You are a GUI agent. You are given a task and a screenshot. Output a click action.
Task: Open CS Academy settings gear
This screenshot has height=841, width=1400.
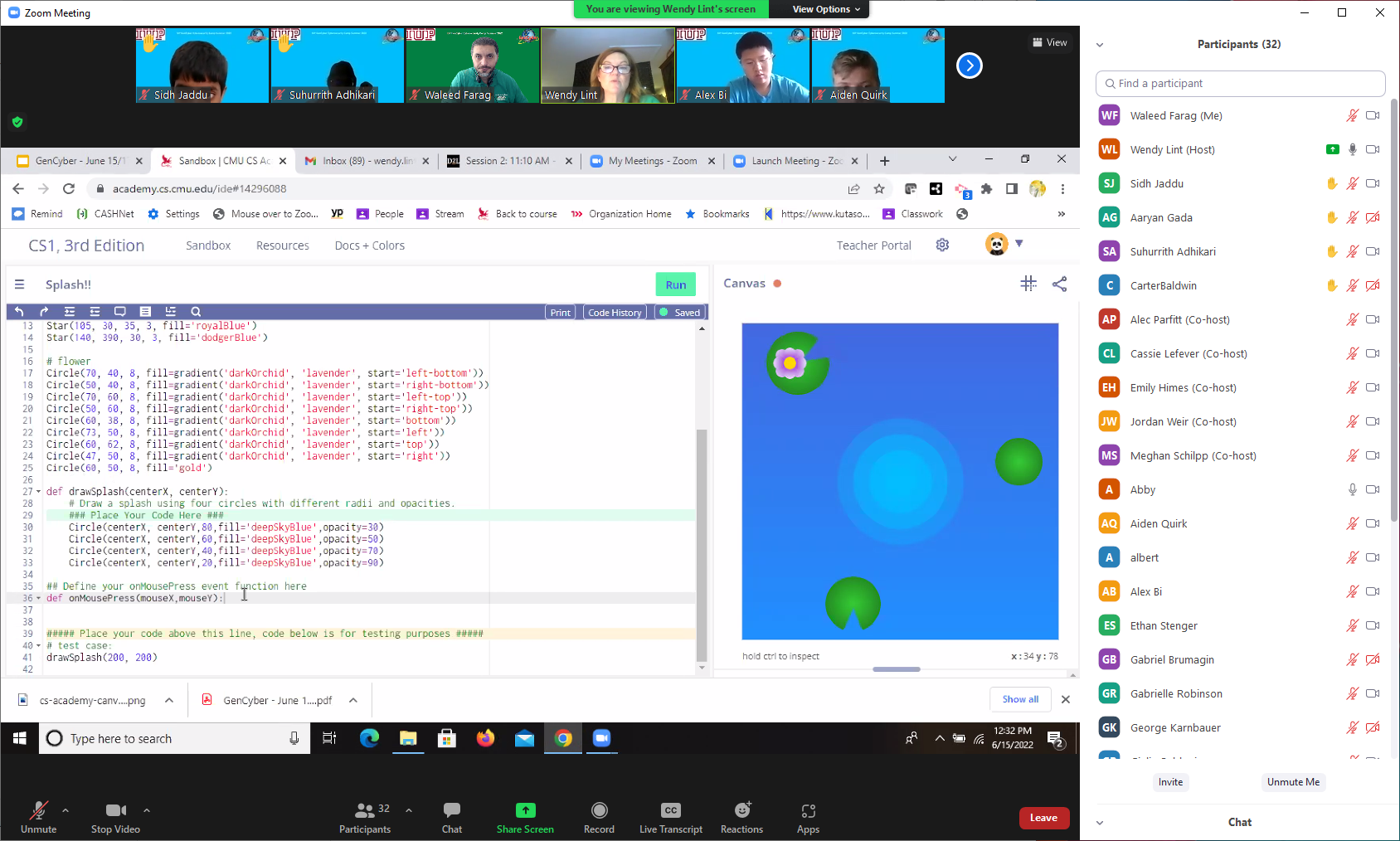942,245
